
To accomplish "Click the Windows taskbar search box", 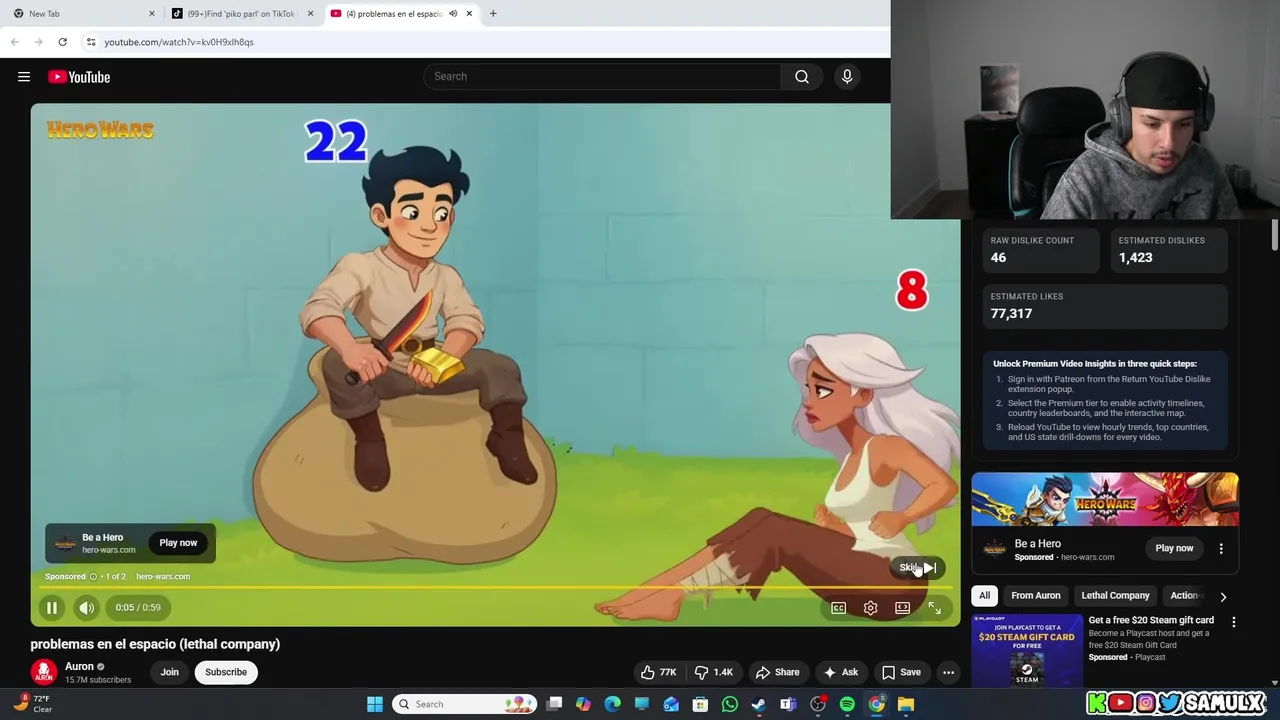I will pyautogui.click(x=464, y=704).
